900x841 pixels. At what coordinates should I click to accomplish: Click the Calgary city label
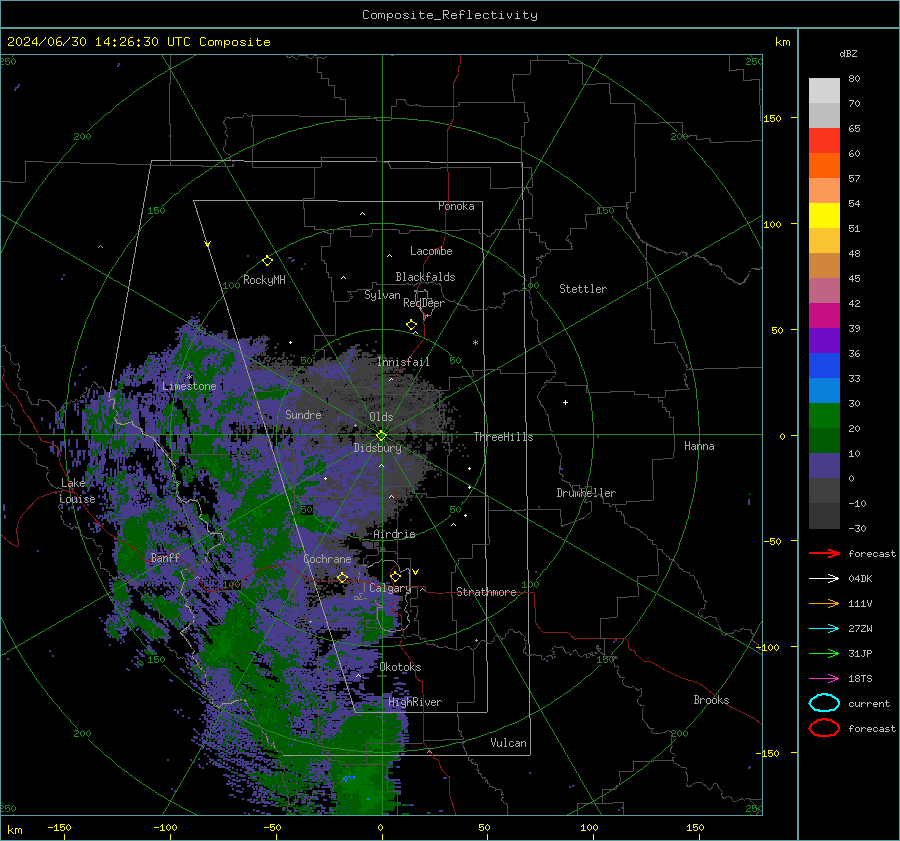[390, 588]
